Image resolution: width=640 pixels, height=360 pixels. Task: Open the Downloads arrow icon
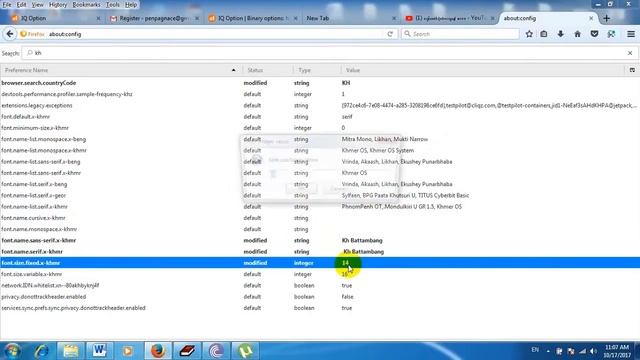[560, 34]
